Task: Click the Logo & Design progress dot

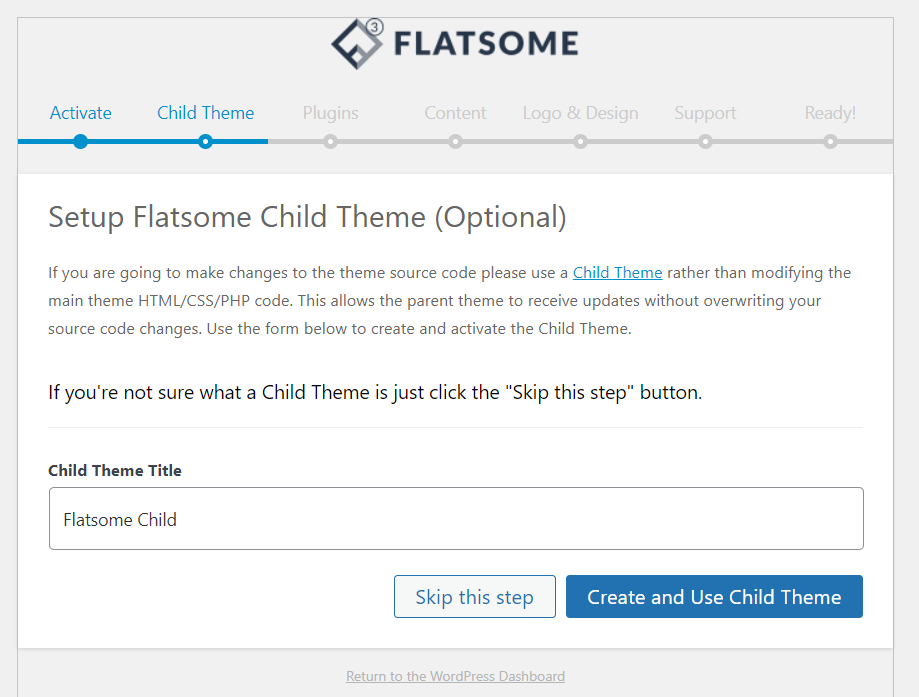Action: pyautogui.click(x=580, y=141)
